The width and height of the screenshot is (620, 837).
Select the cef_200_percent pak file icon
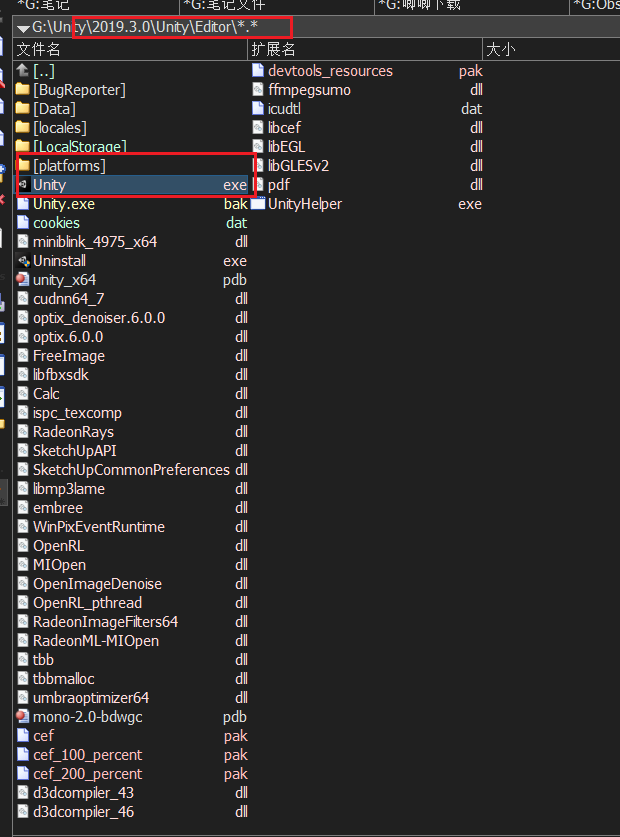pos(23,773)
